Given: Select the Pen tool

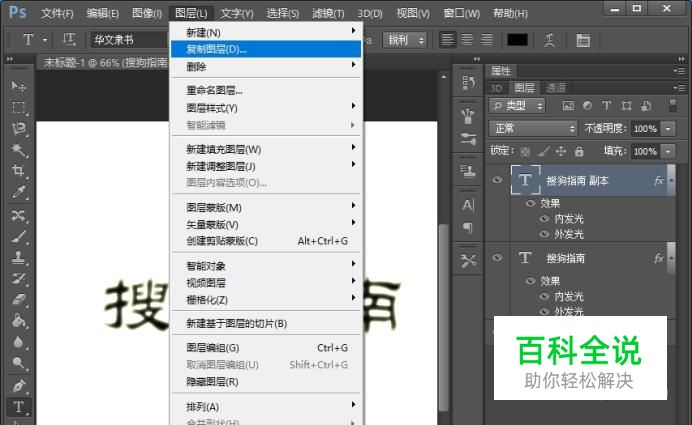Looking at the screenshot, I should [x=18, y=386].
